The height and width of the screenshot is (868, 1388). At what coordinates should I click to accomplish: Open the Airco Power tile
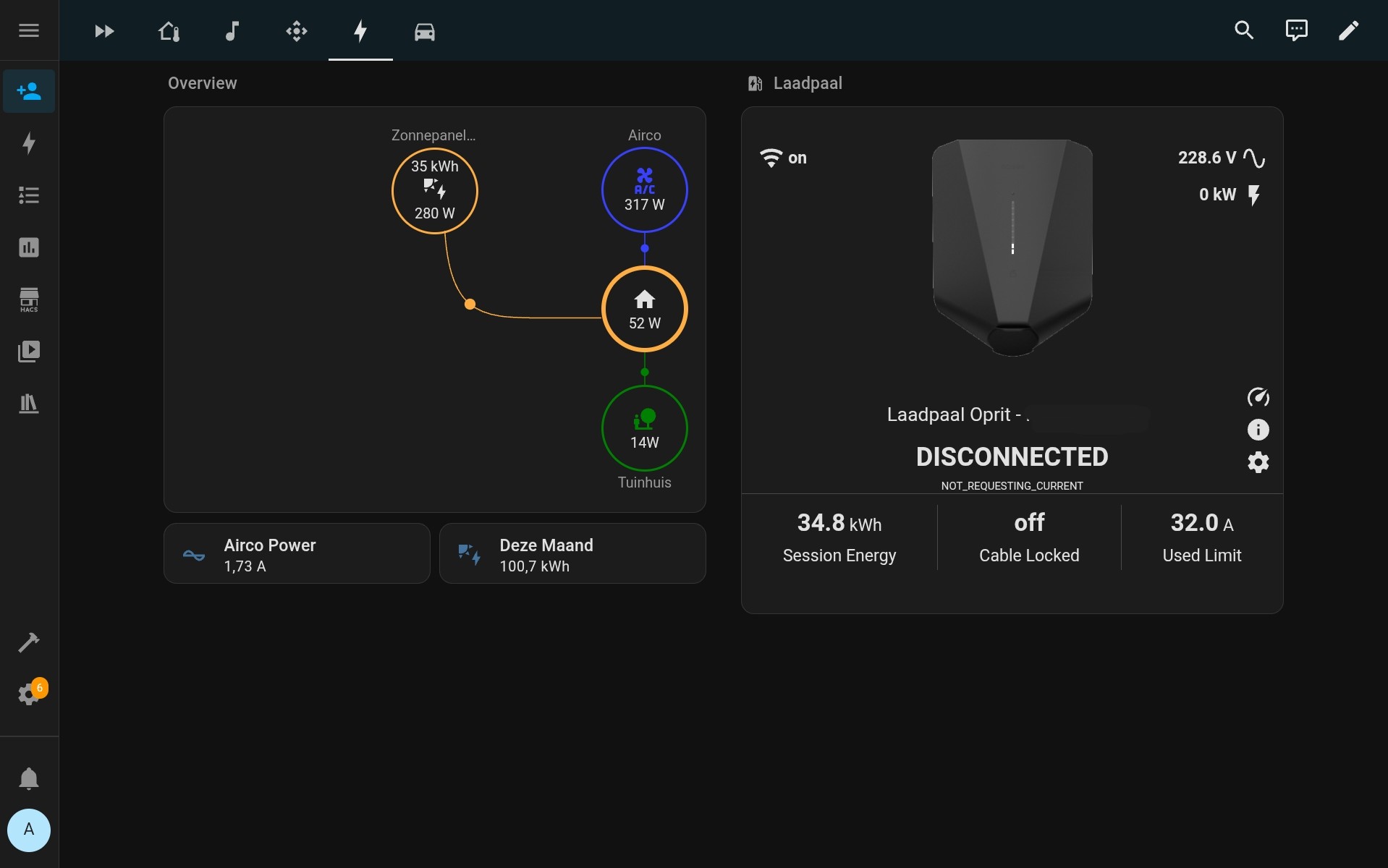pyautogui.click(x=297, y=554)
